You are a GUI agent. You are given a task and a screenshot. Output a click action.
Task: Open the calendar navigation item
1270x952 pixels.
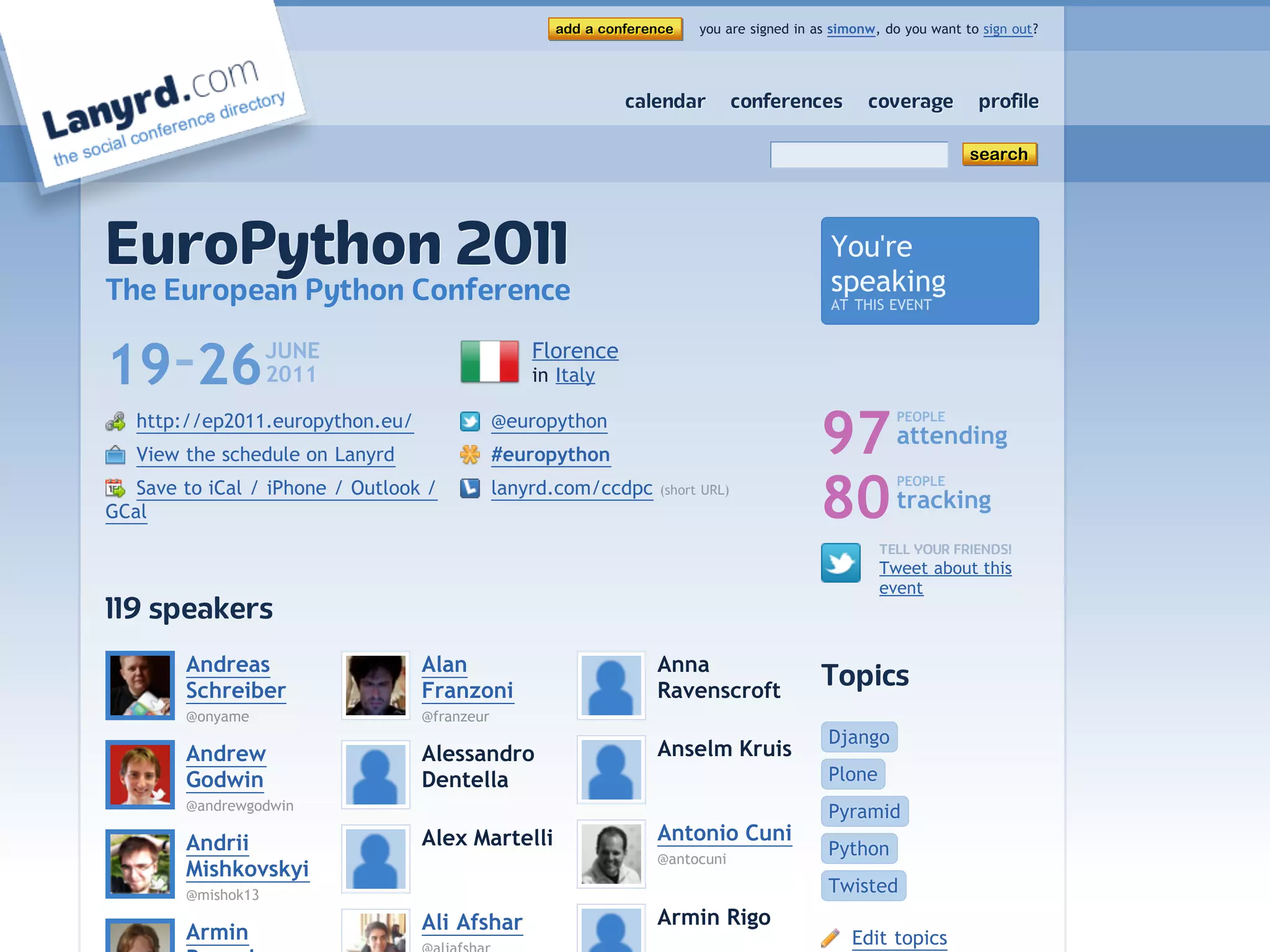click(665, 101)
